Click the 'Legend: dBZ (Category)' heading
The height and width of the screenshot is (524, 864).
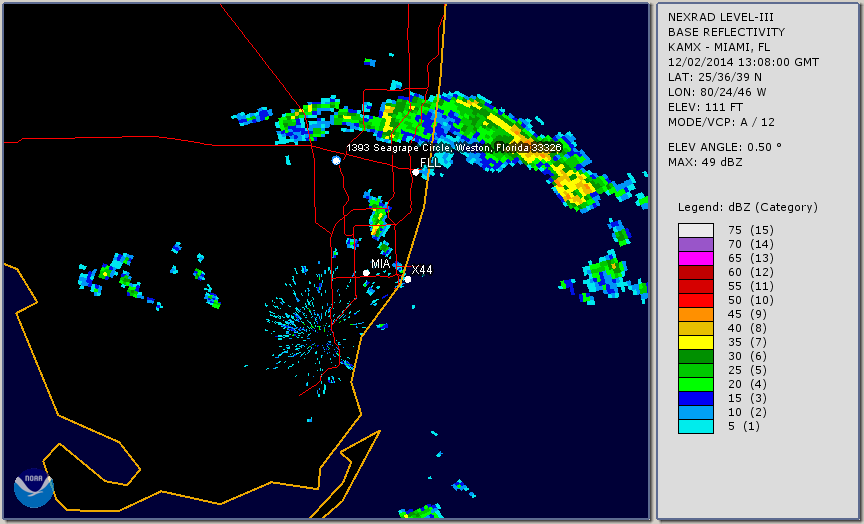click(x=748, y=207)
